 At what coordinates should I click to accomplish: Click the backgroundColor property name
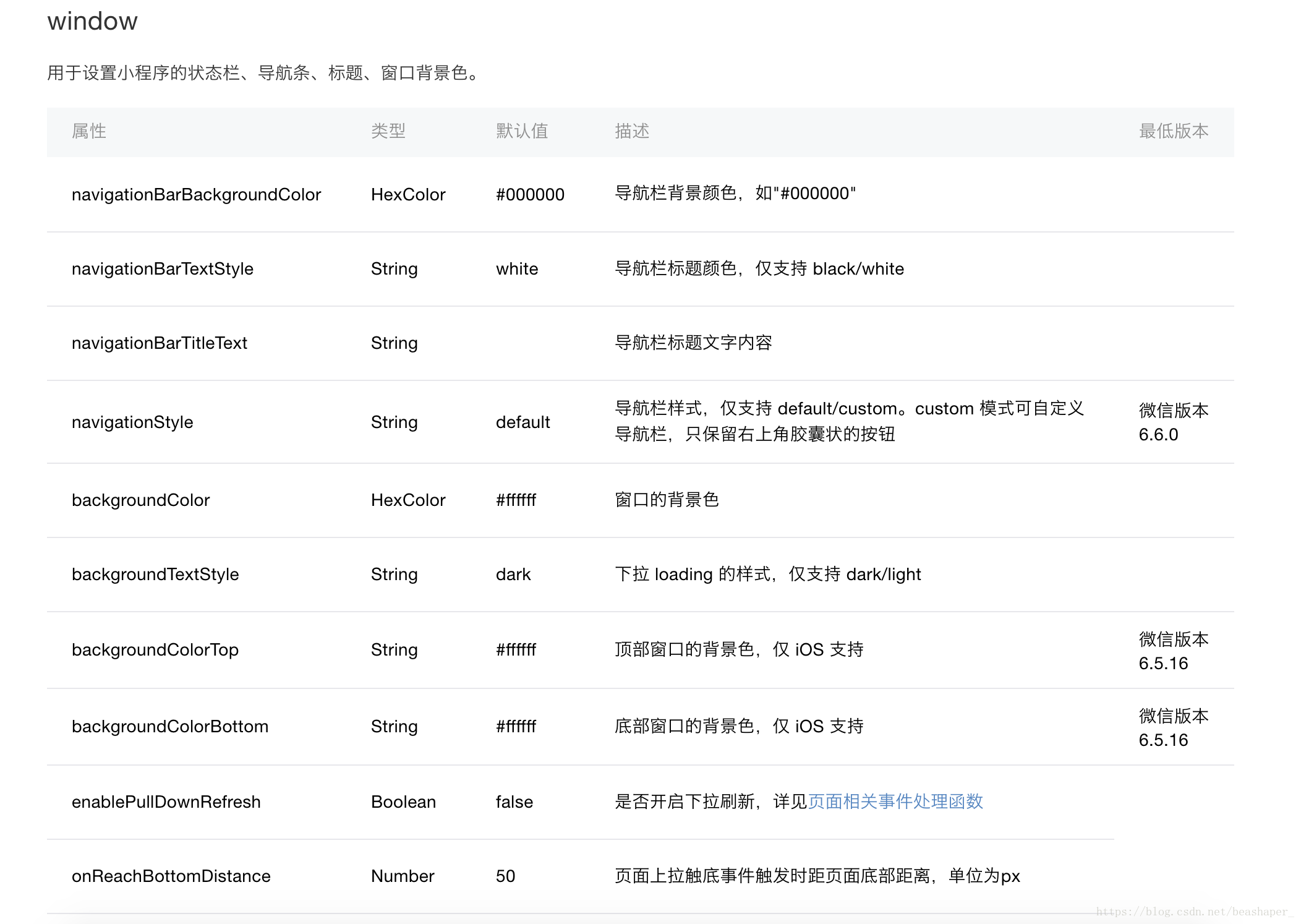(x=141, y=500)
